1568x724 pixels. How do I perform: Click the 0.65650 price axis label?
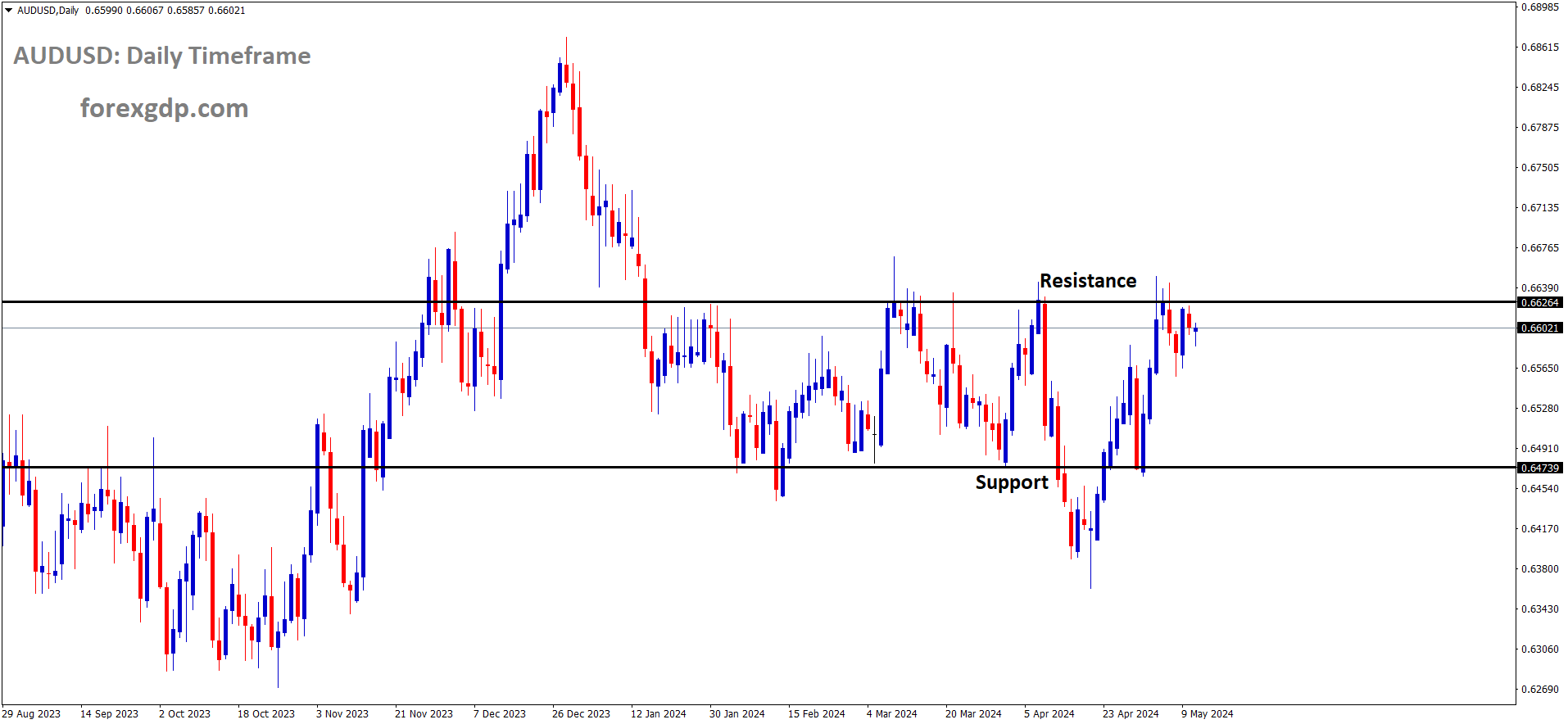point(1540,369)
